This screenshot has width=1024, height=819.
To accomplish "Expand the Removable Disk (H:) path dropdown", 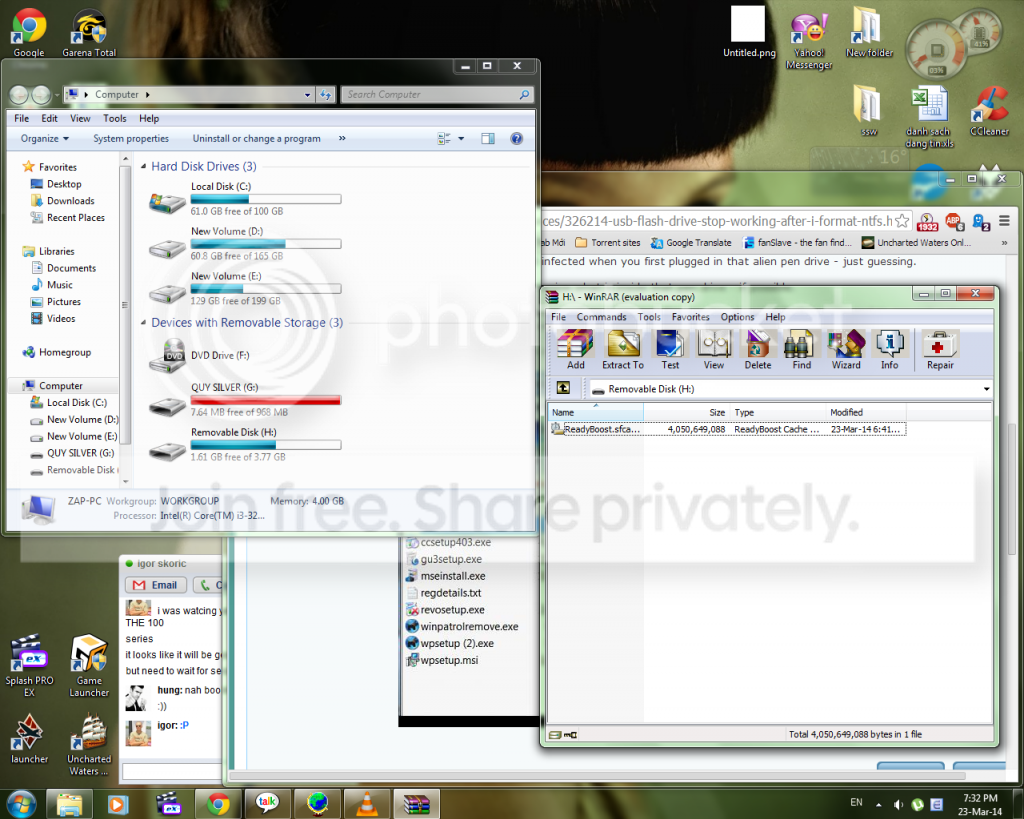I will [x=986, y=389].
